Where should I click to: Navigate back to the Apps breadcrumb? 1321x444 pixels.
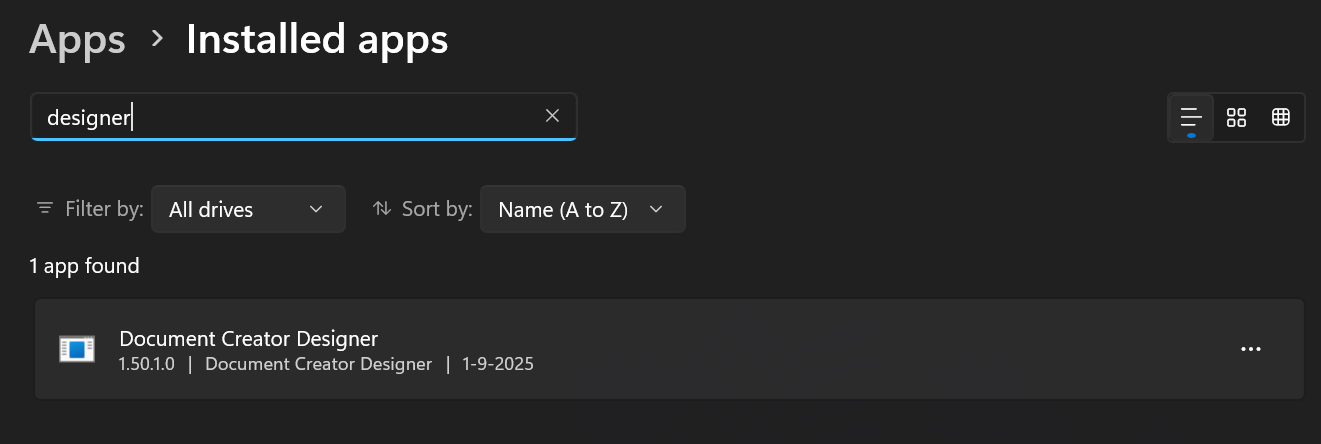click(x=77, y=40)
